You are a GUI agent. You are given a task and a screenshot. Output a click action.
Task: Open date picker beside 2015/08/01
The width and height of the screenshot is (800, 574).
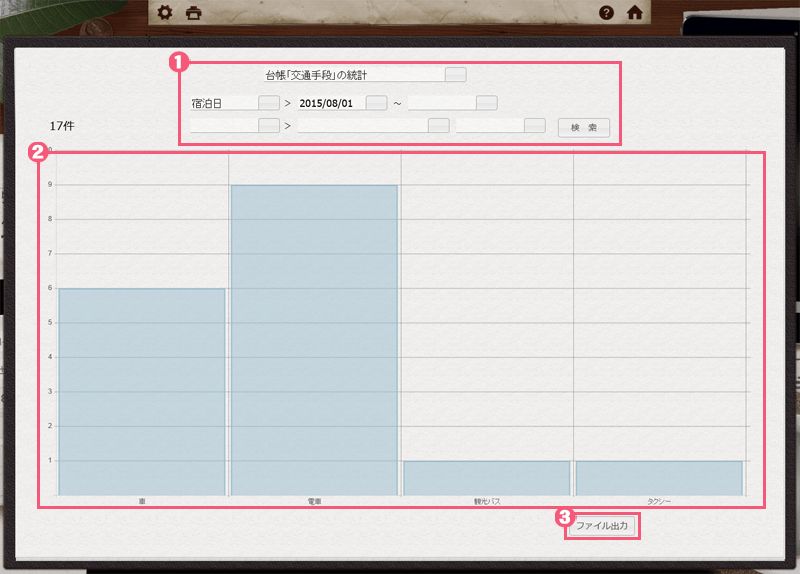tap(376, 103)
